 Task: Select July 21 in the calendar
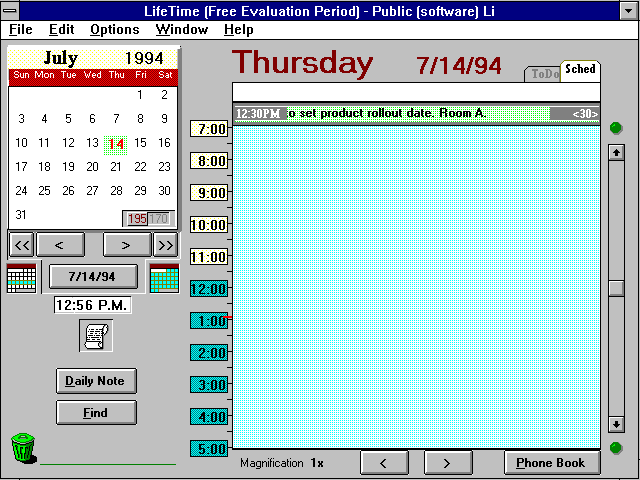pos(116,167)
